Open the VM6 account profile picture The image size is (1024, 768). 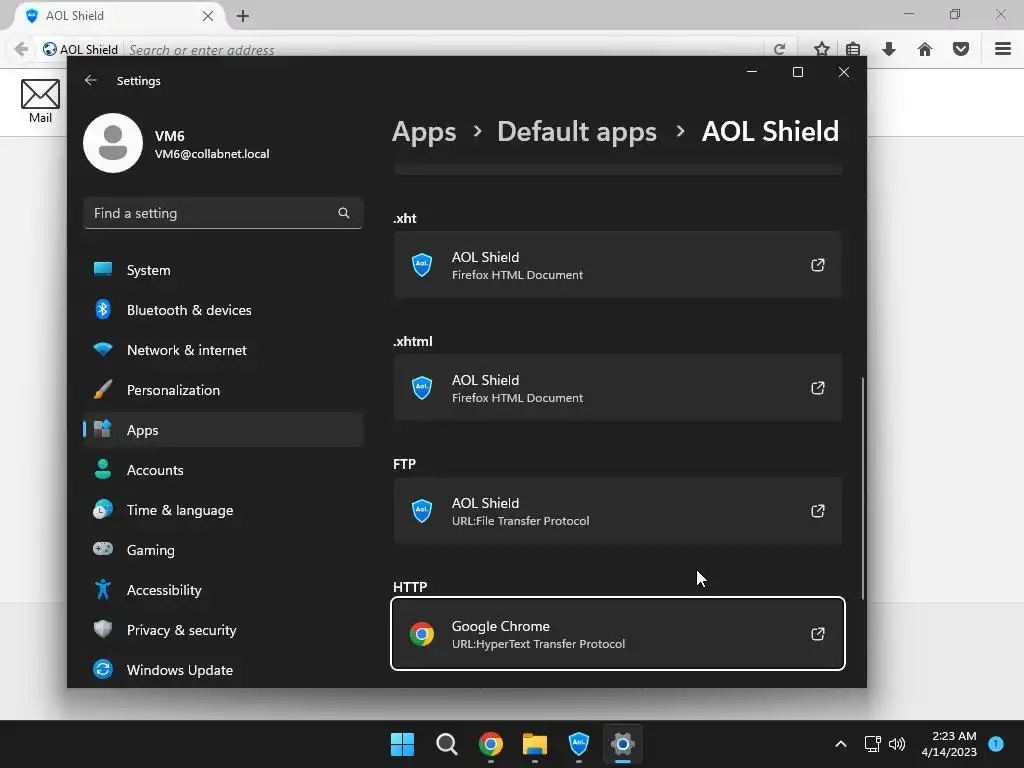point(113,143)
